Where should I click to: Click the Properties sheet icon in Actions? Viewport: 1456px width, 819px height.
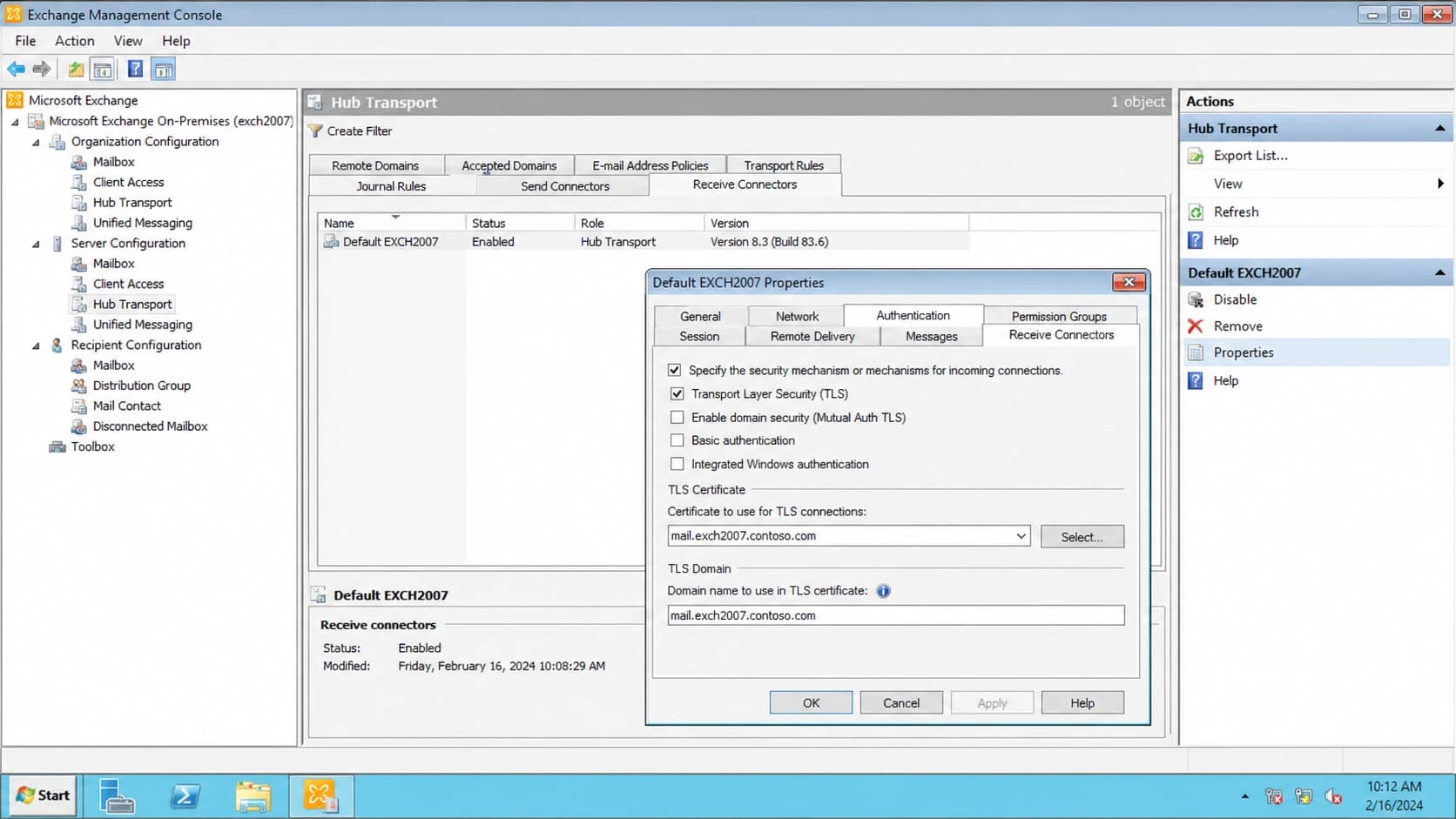click(x=1196, y=352)
